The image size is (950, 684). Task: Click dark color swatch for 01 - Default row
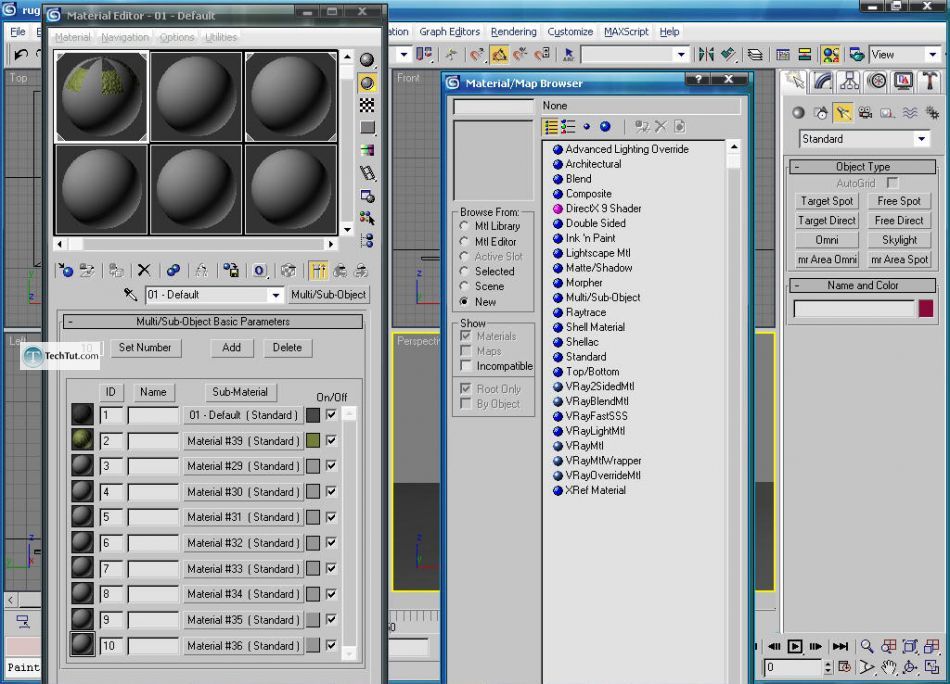click(x=313, y=415)
